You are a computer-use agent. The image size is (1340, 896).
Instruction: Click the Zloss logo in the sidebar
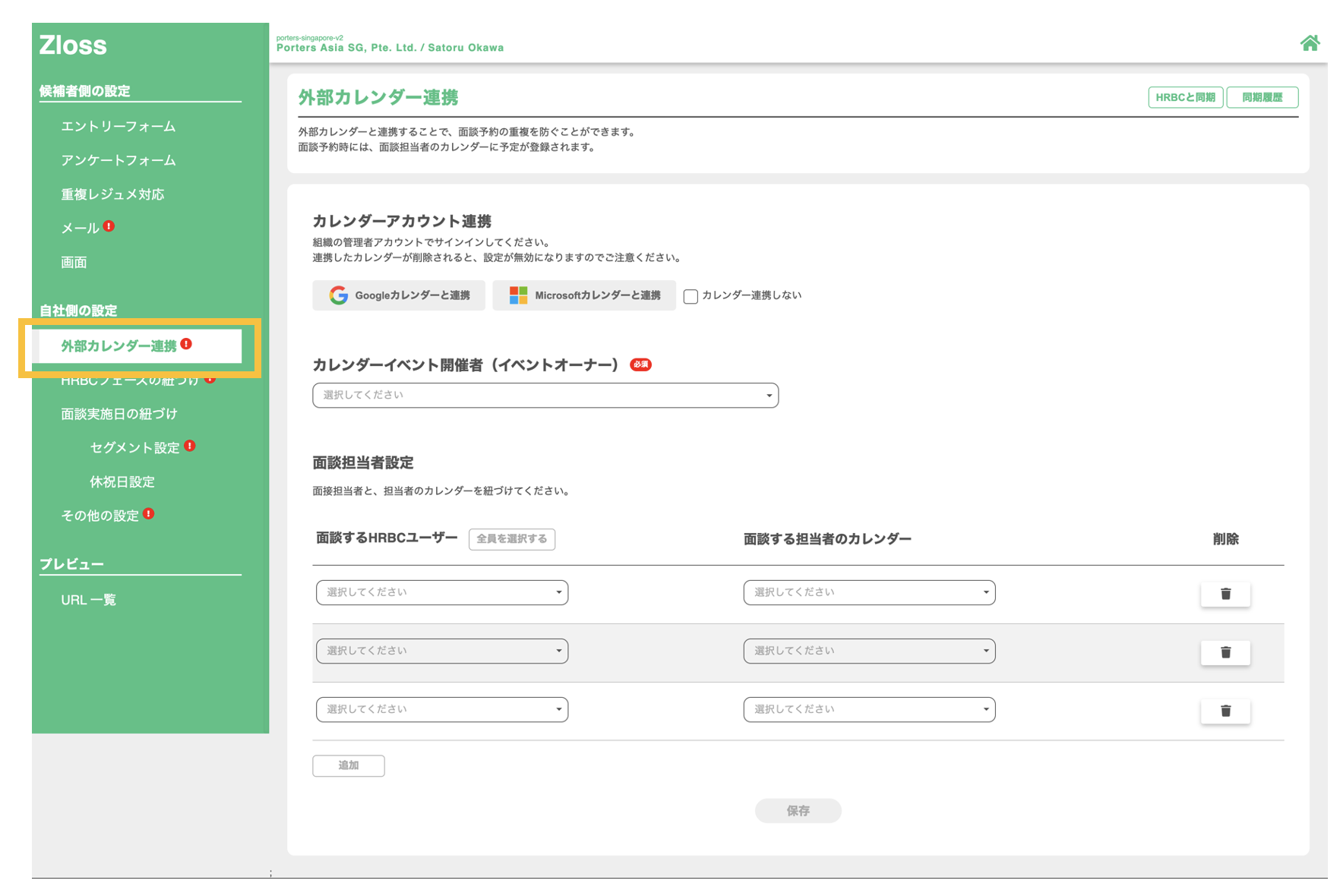click(73, 46)
